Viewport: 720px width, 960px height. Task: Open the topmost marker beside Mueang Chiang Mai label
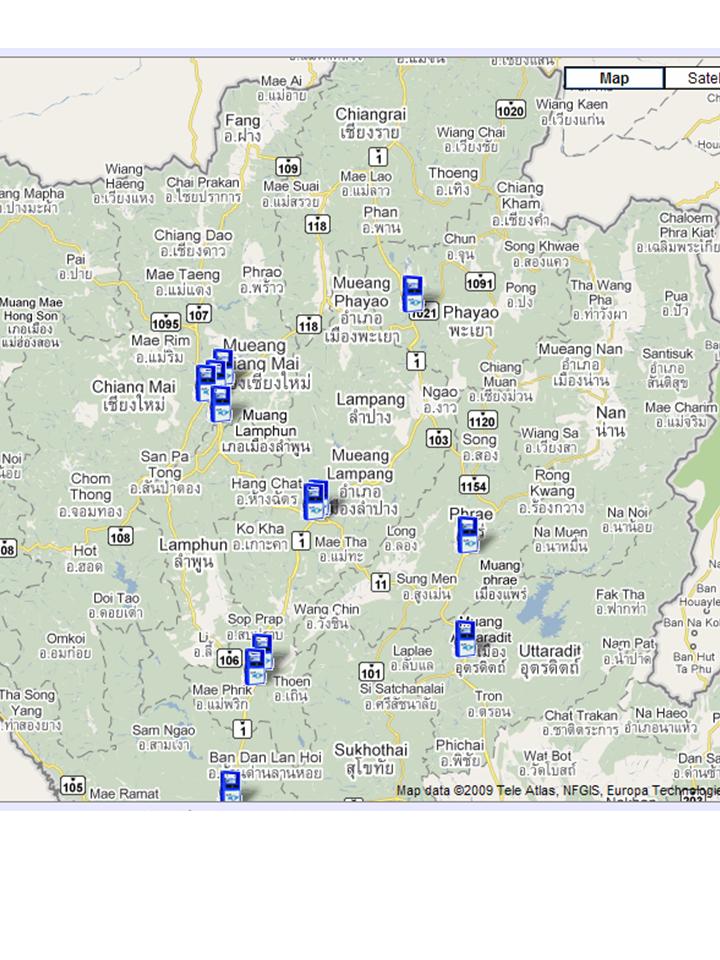point(223,358)
